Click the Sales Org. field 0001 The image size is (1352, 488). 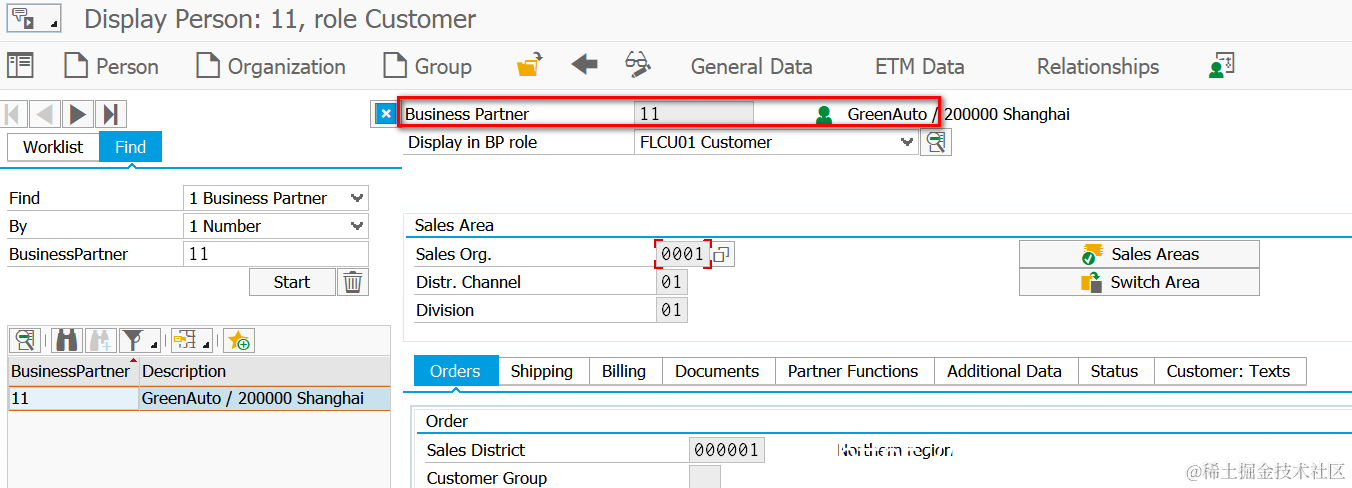[682, 254]
